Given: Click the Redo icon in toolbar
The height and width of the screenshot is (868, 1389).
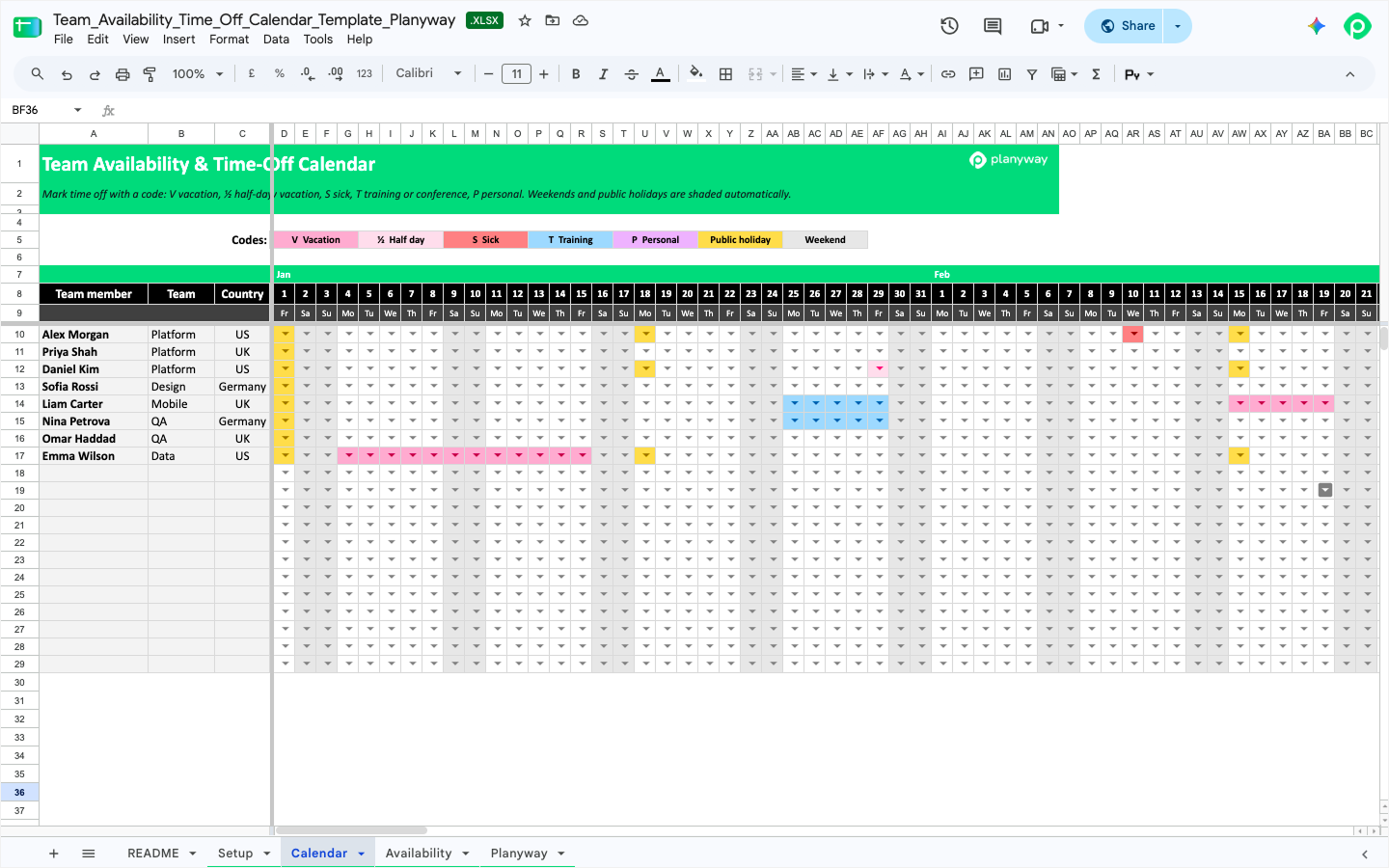Looking at the screenshot, I should pos(95,74).
